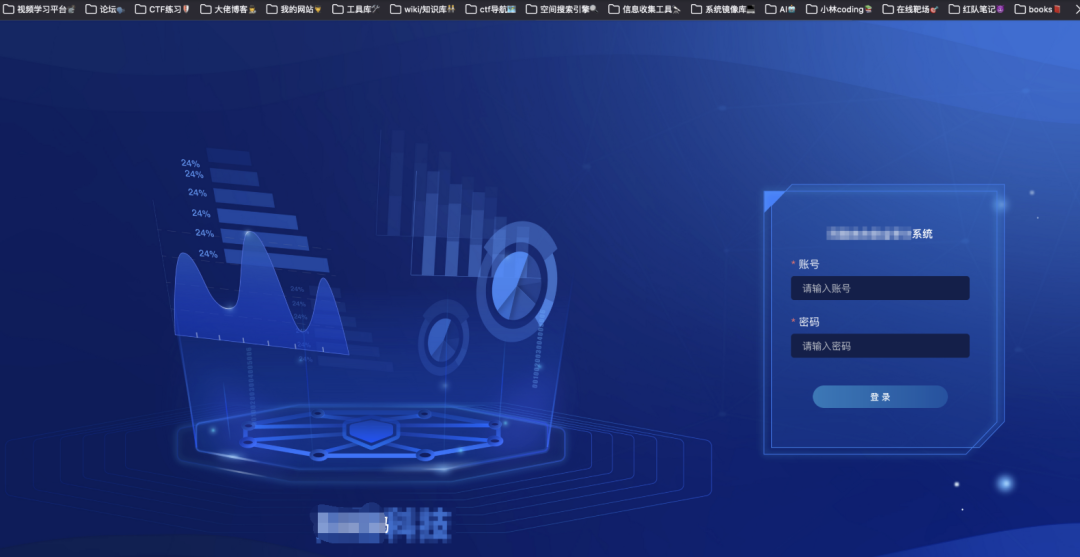Open the 在线靶场 bookmark folder

pyautogui.click(x=911, y=10)
